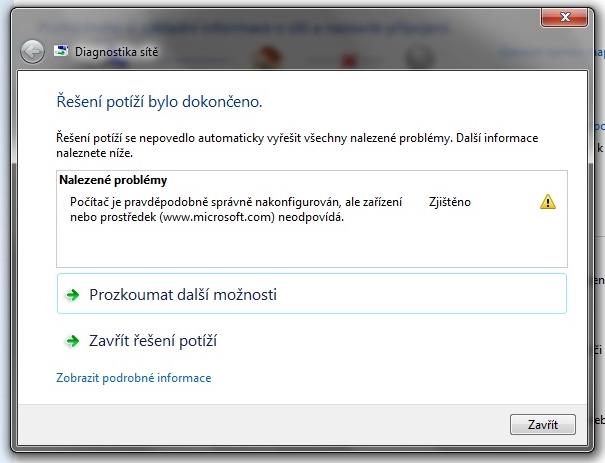Open Zobrazit podrobné informace link

tap(134, 378)
